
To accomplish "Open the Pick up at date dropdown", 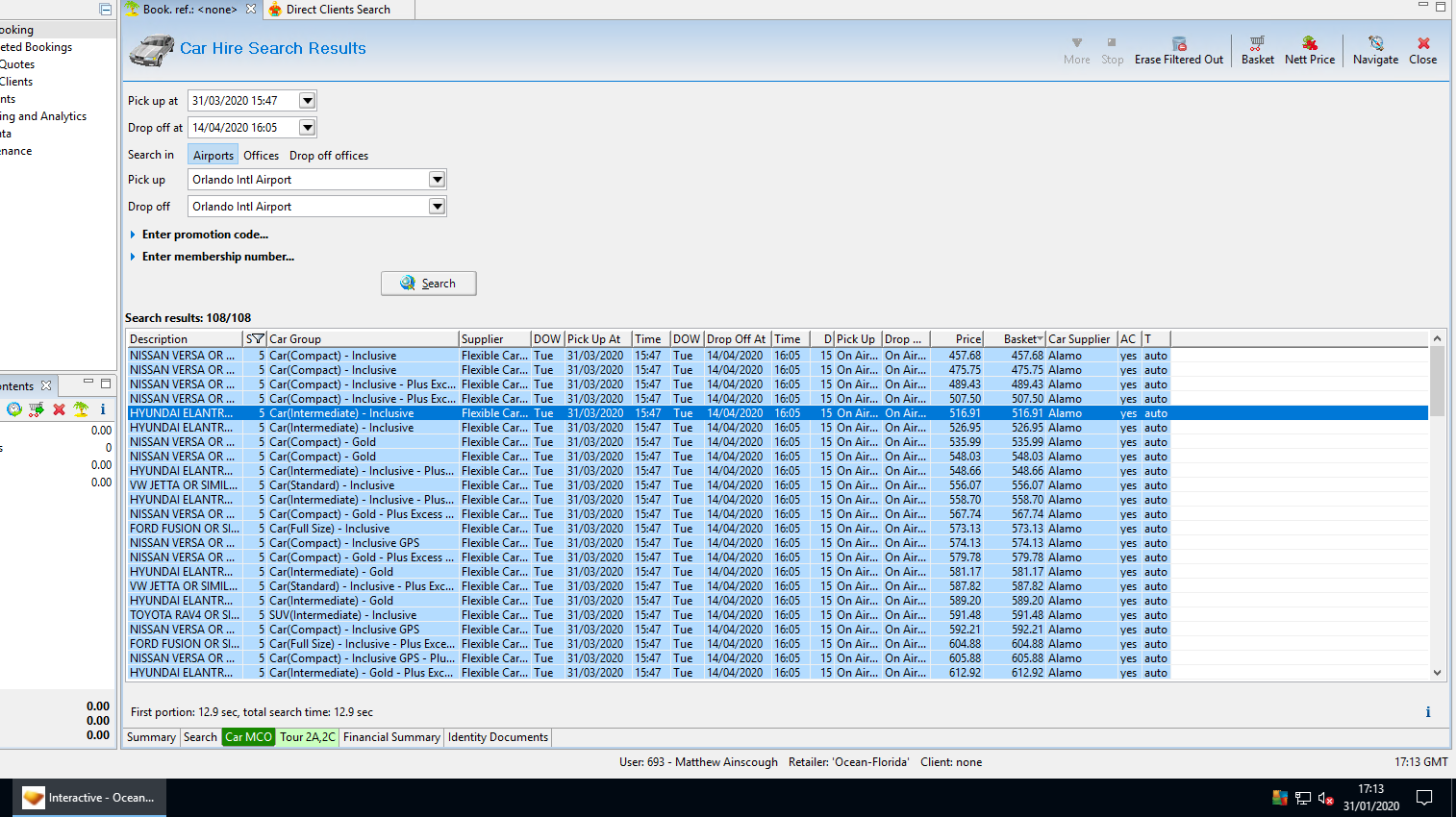I will click(307, 101).
